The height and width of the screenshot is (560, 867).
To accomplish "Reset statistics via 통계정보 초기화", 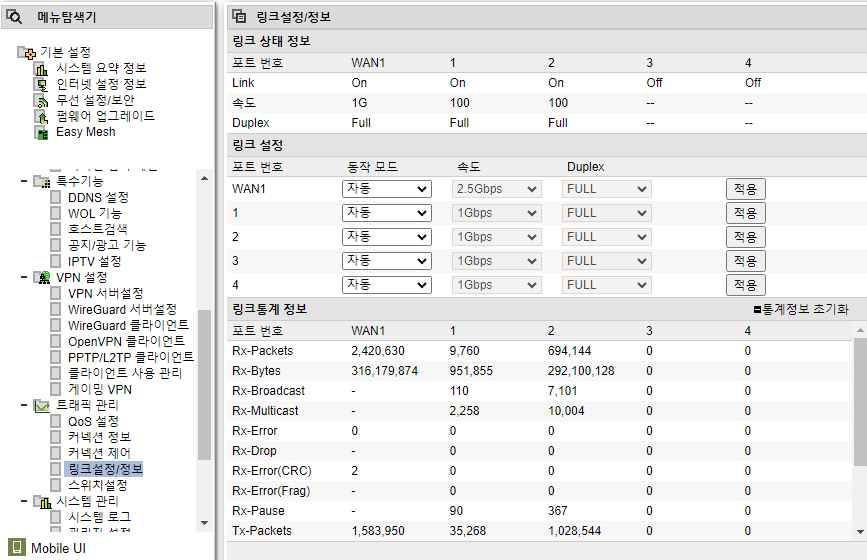I will [801, 309].
